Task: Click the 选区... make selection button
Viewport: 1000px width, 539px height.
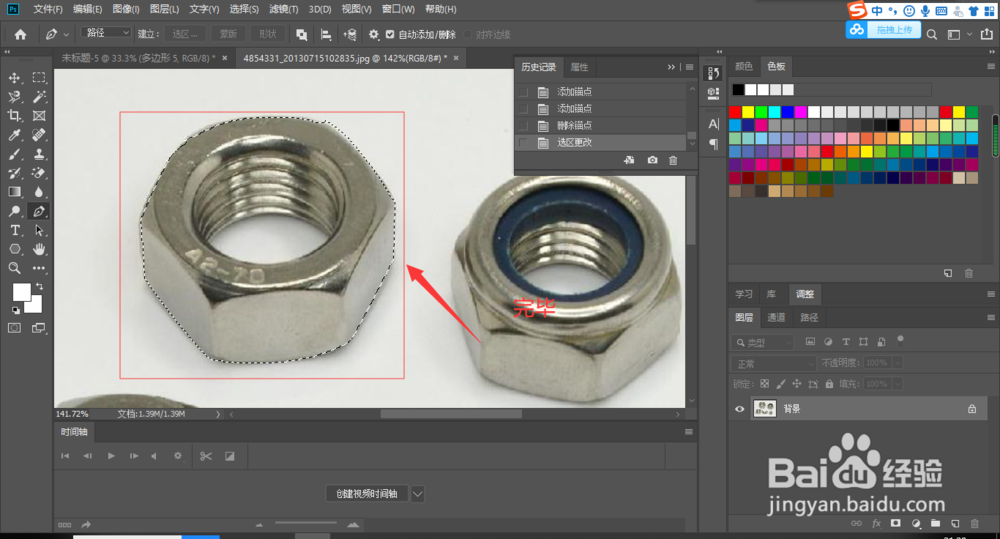Action: click(186, 34)
